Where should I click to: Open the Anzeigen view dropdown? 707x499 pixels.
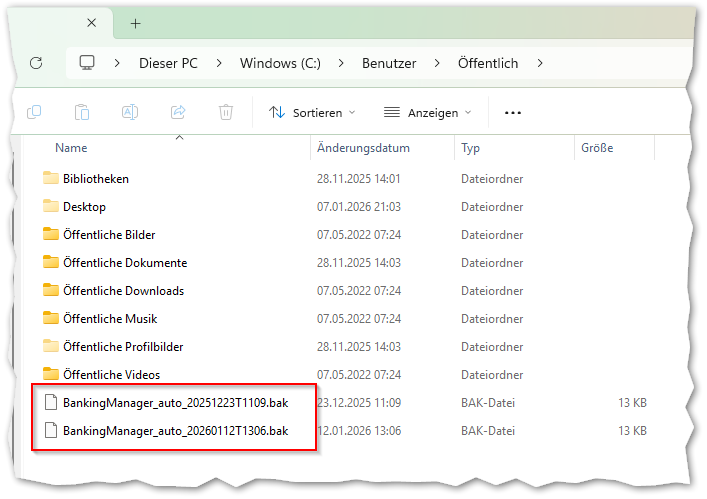(427, 113)
